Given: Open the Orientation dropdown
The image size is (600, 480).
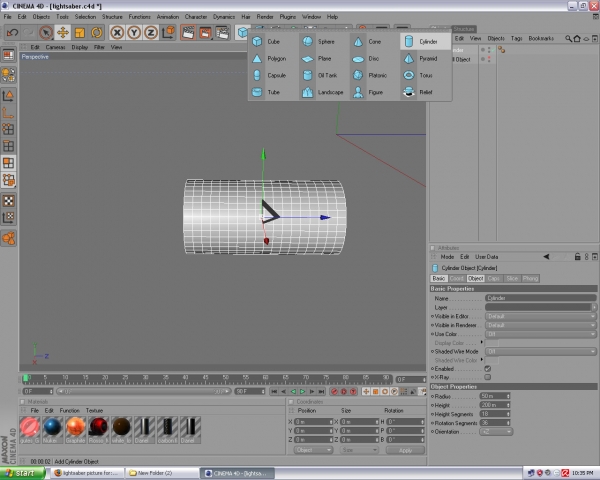Looking at the screenshot, I should pos(496,432).
